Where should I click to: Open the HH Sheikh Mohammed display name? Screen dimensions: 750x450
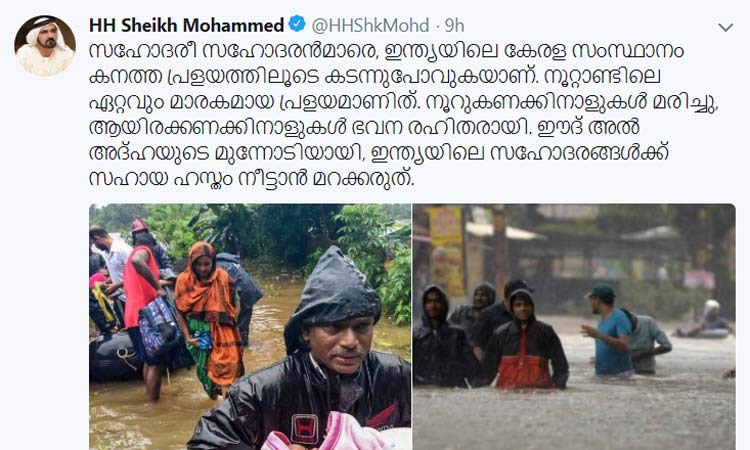pyautogui.click(x=187, y=25)
